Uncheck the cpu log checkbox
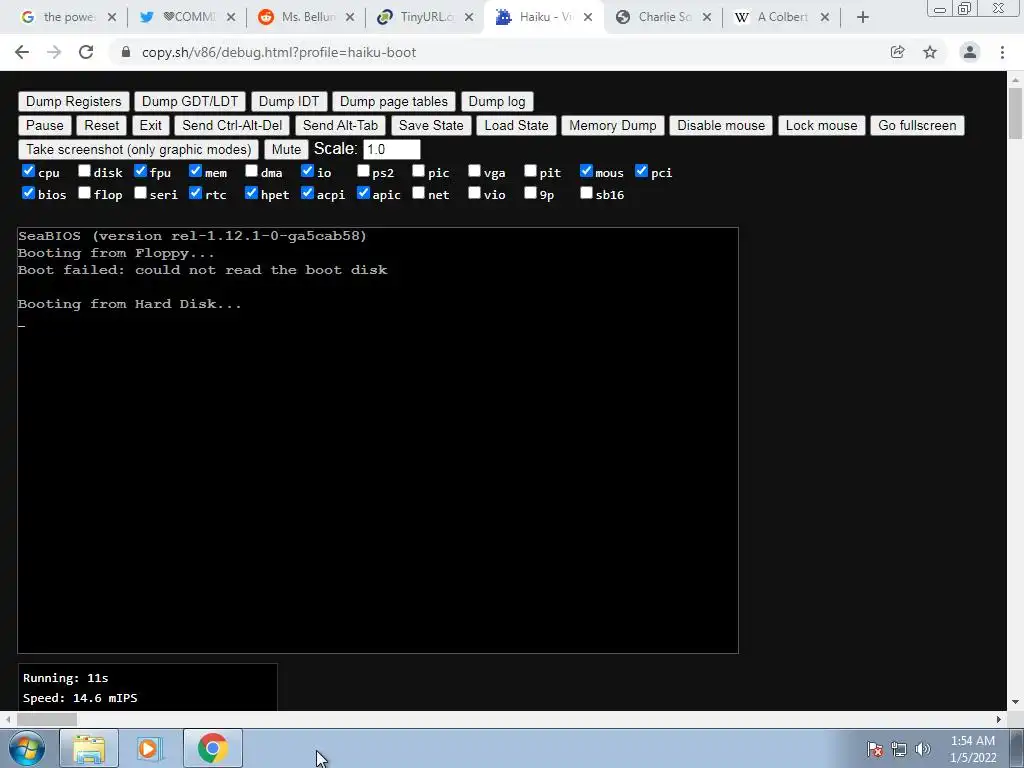 click(28, 171)
